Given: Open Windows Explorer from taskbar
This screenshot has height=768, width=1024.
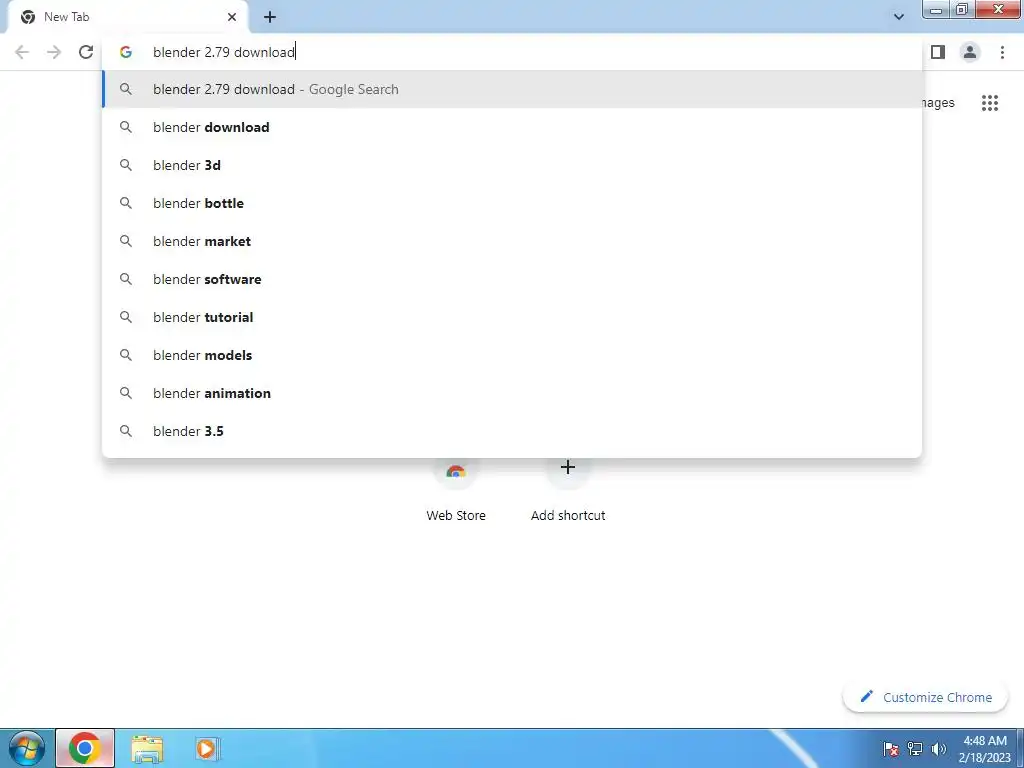Looking at the screenshot, I should [x=148, y=748].
